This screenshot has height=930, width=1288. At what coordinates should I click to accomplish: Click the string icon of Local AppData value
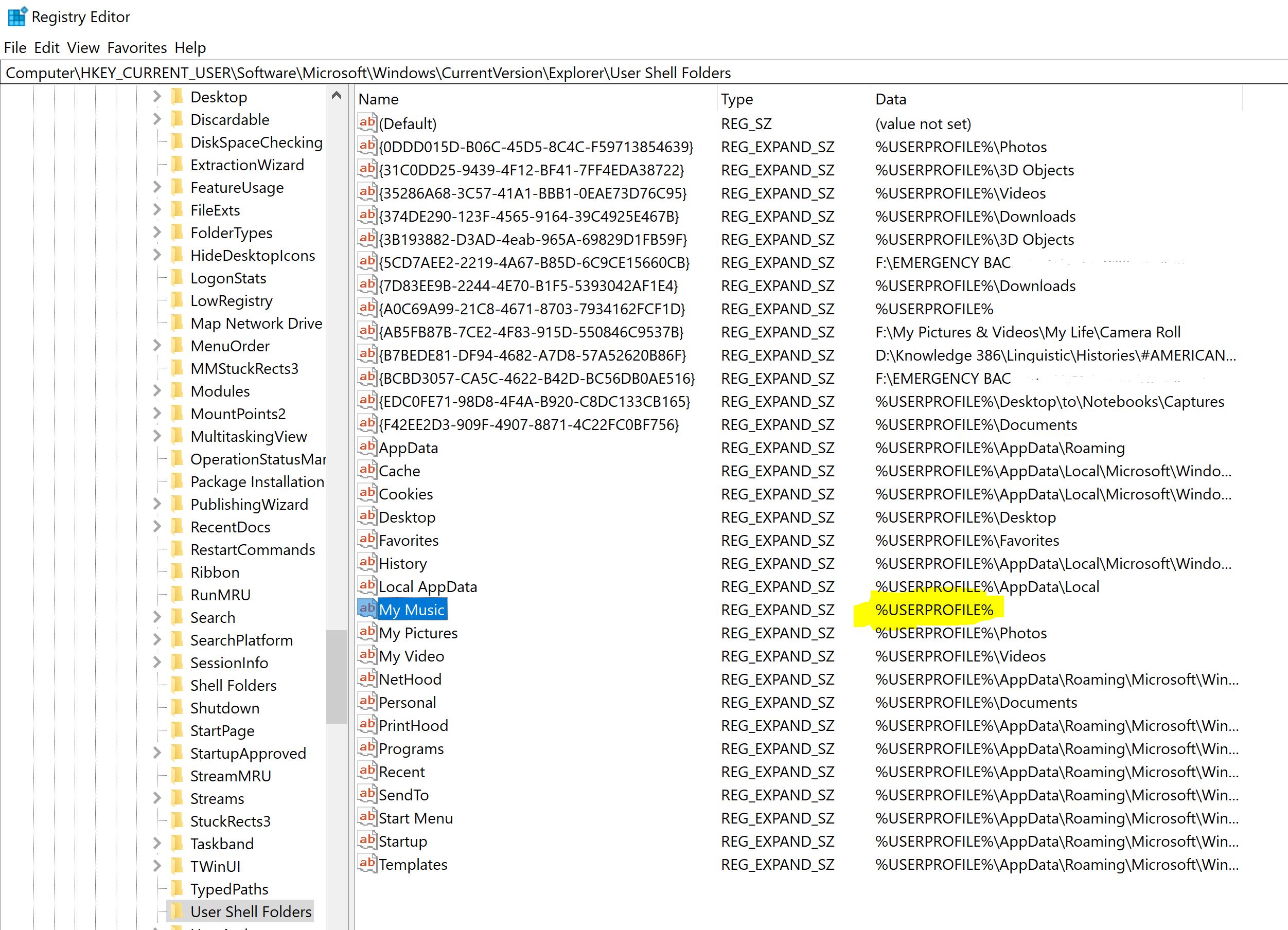(x=367, y=585)
